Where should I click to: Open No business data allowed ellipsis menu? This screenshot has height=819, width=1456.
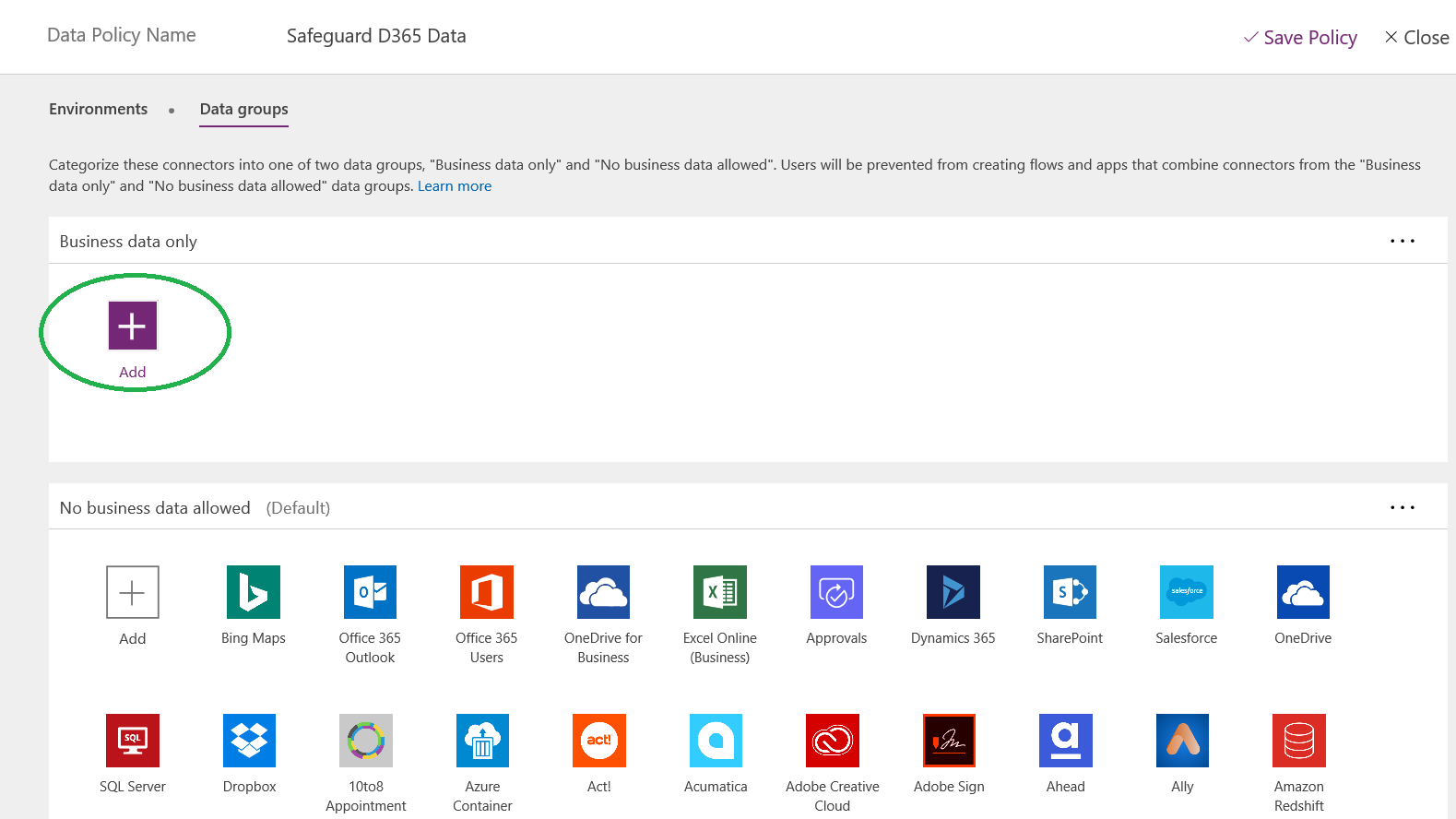pos(1402,508)
